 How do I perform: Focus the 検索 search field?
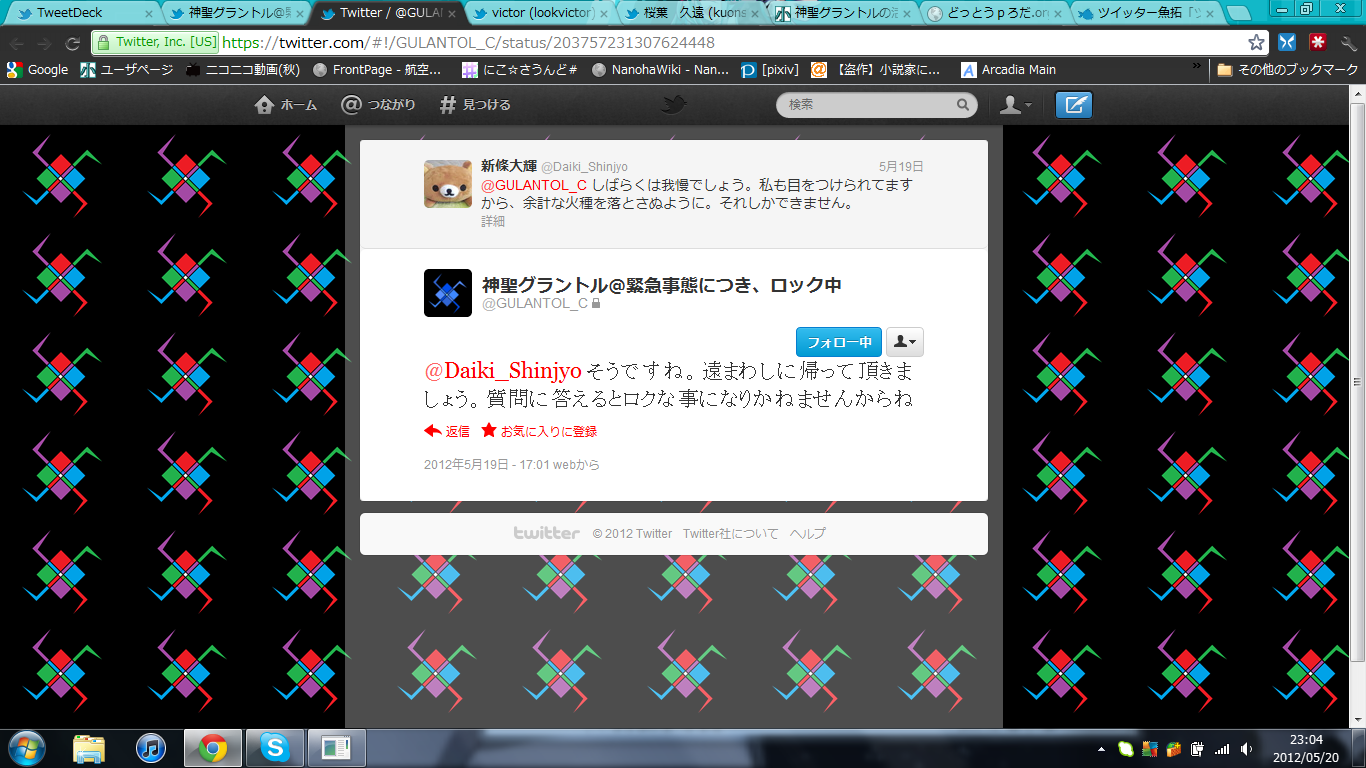876,105
